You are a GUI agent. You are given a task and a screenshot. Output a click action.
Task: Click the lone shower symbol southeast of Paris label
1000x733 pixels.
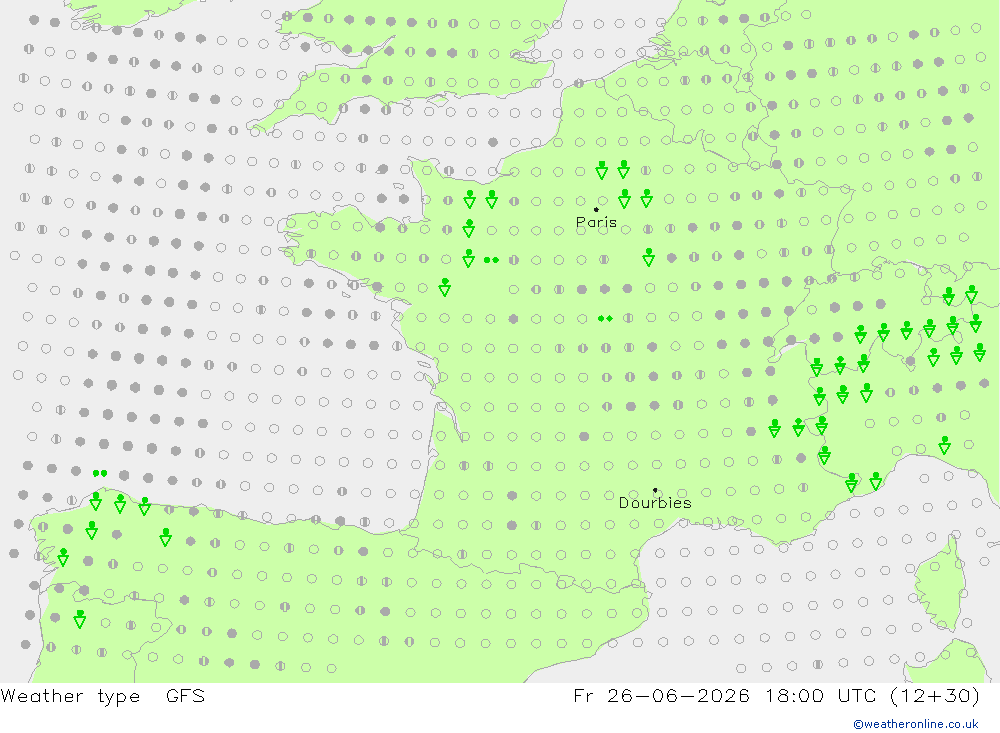point(649,258)
